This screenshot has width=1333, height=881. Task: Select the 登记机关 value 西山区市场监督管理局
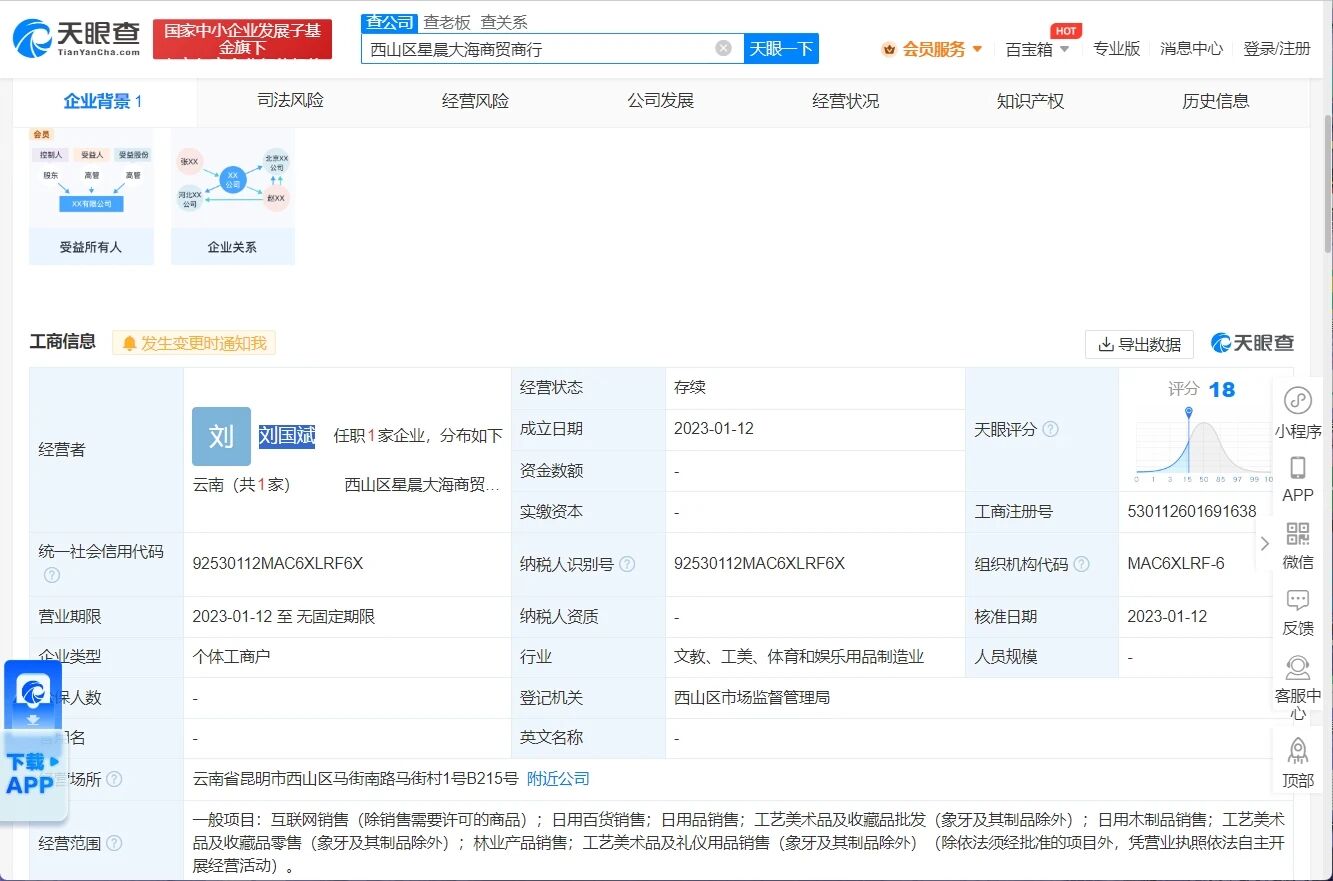click(x=752, y=697)
